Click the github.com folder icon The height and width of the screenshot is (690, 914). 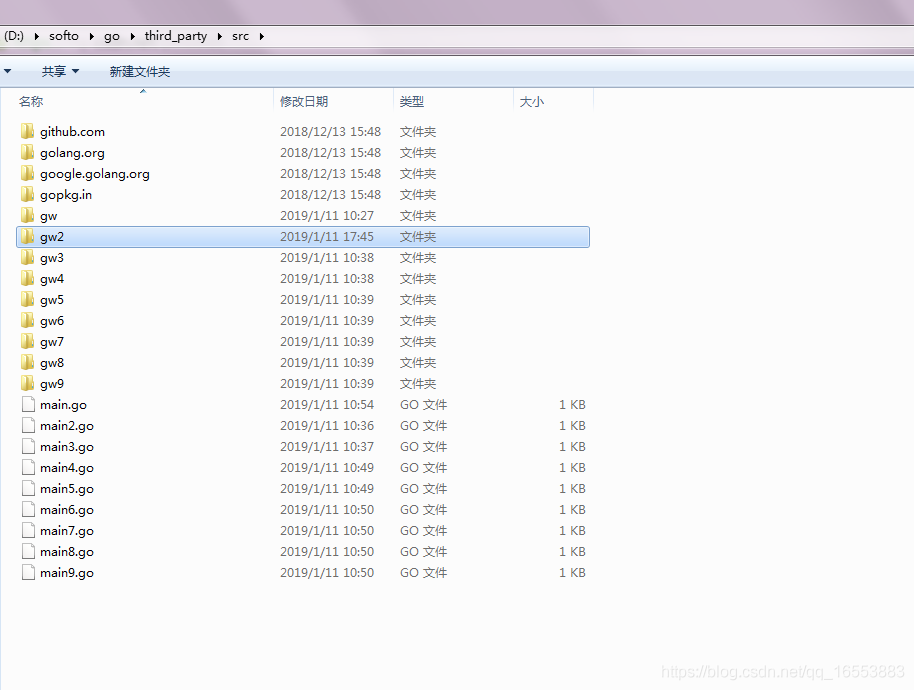[x=27, y=131]
